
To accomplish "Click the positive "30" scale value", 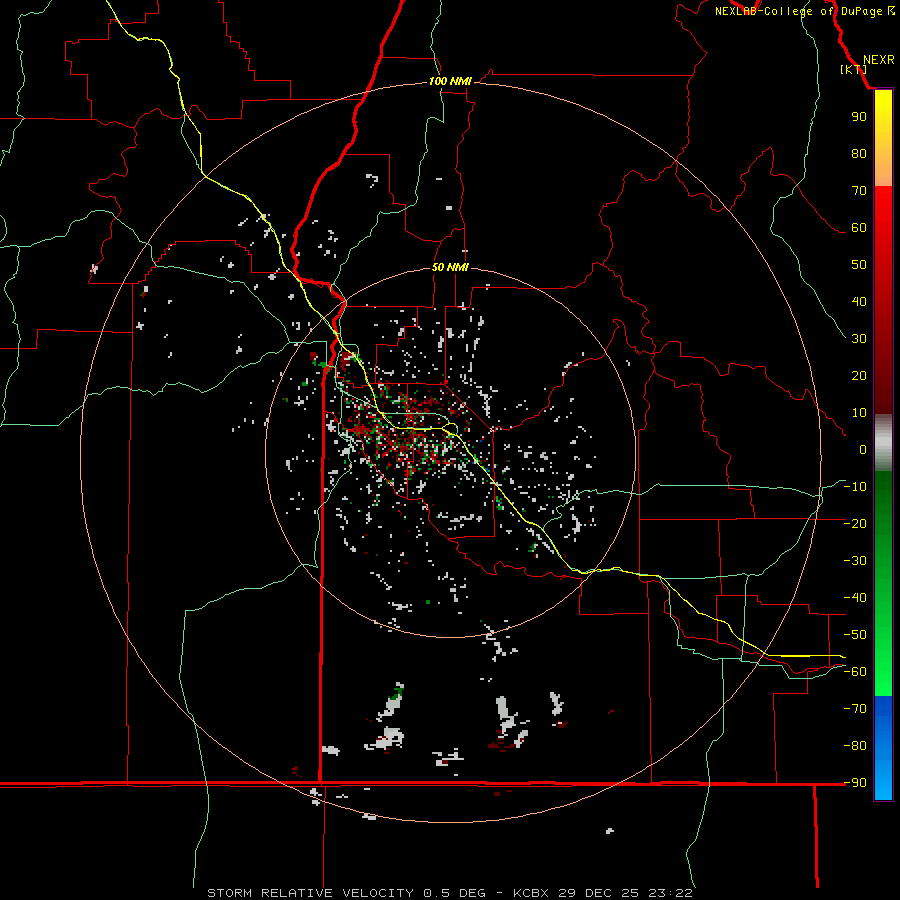I will point(859,339).
